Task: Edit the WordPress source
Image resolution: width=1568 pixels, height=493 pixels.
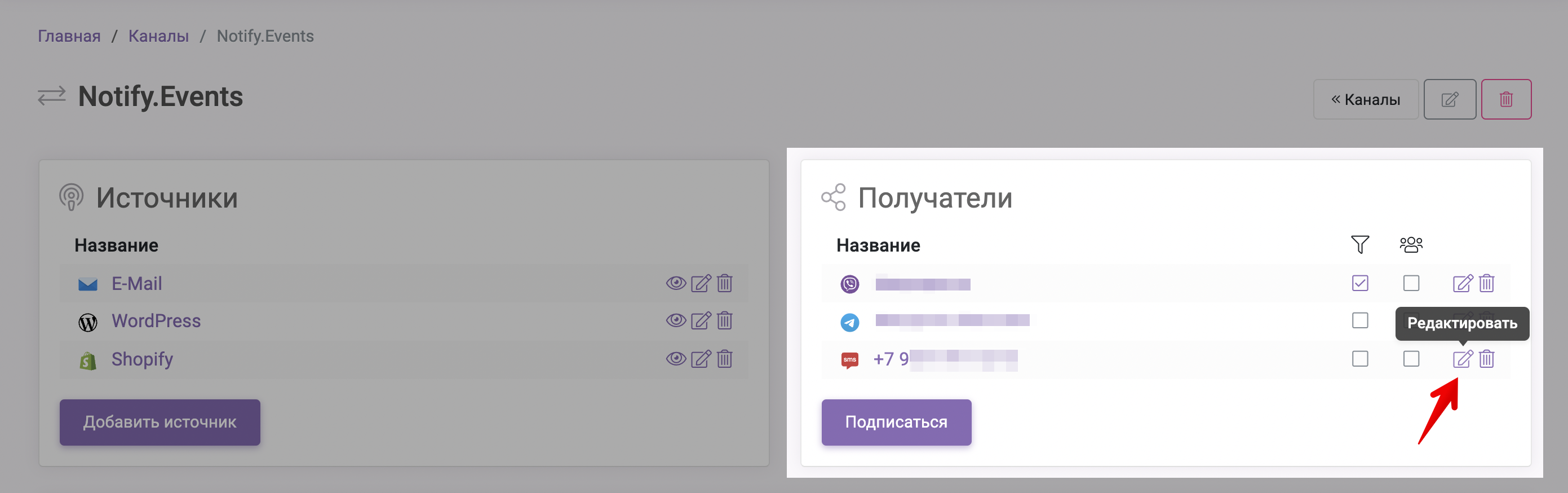Action: coord(701,320)
